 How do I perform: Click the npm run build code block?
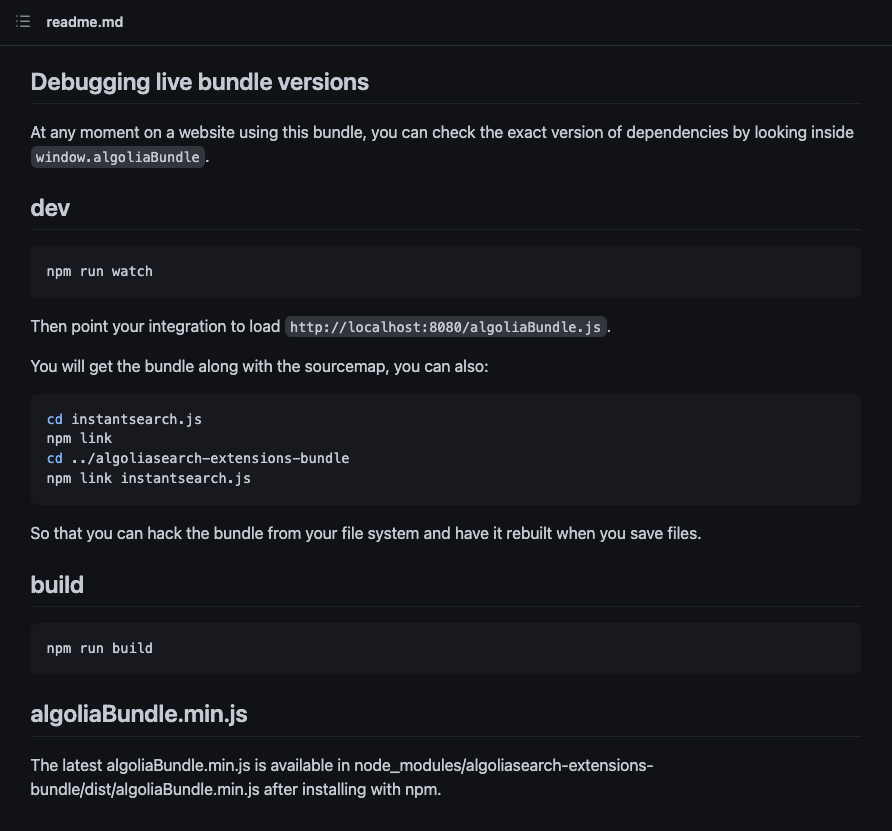pos(445,648)
